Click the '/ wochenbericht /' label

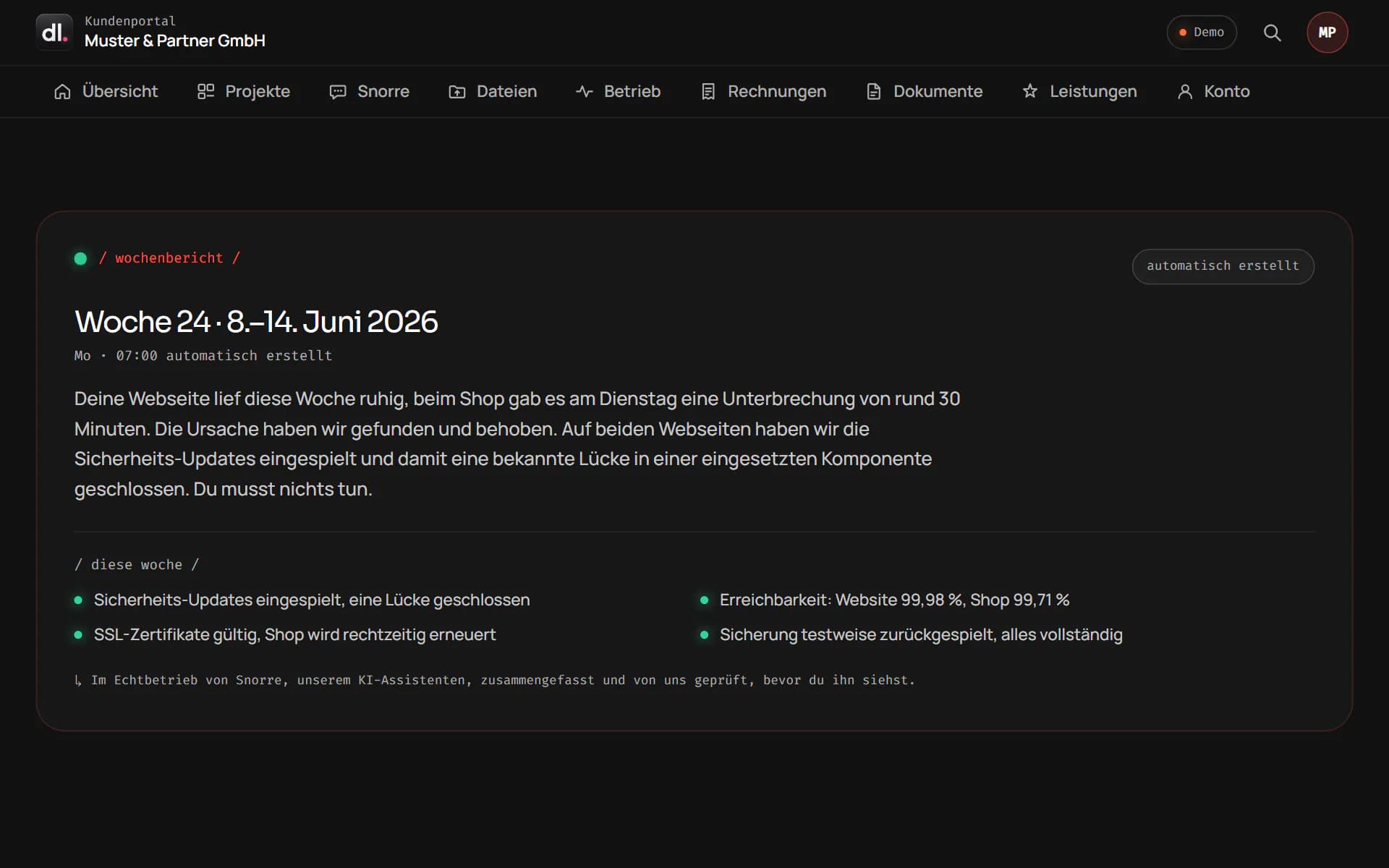click(x=169, y=258)
